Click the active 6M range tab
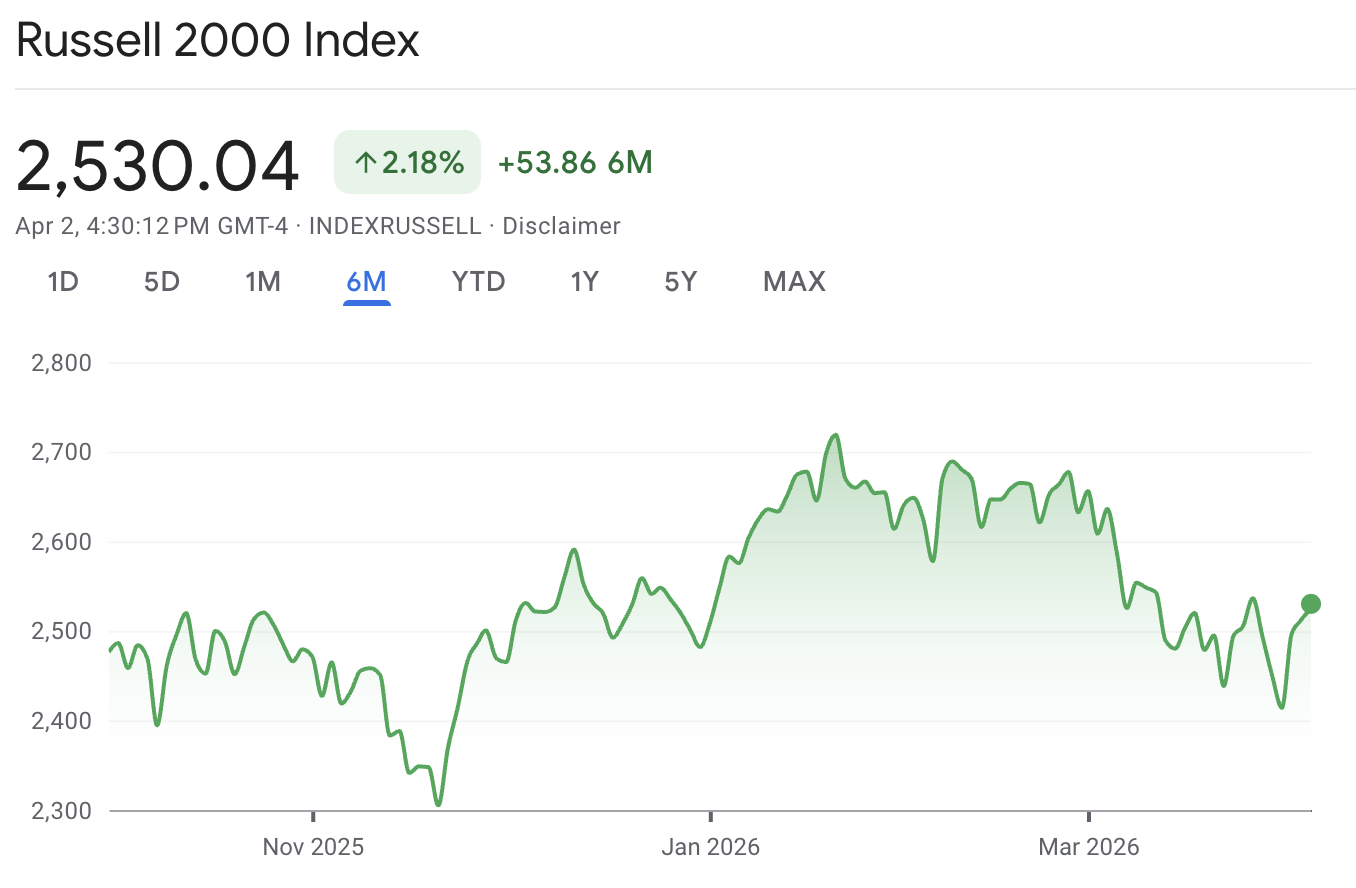Image resolution: width=1356 pixels, height=888 pixels. coord(366,282)
